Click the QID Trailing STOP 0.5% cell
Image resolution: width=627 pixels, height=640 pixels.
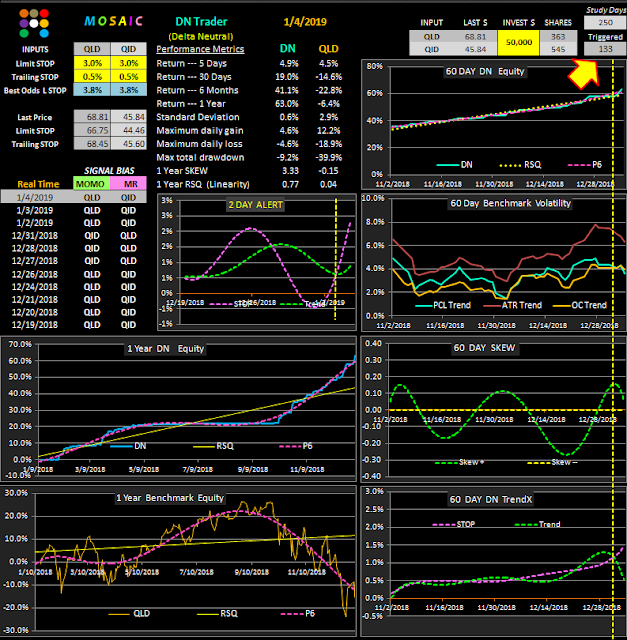129,77
